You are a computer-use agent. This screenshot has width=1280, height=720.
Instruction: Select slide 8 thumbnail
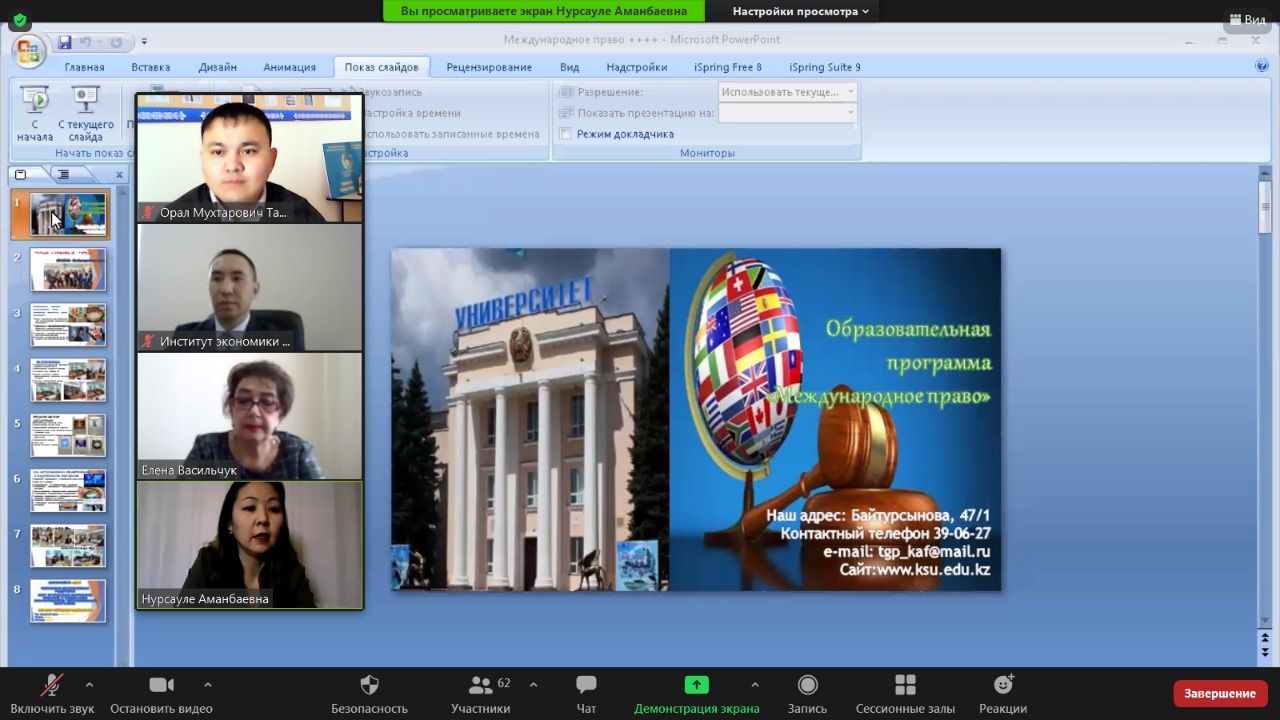pos(68,601)
